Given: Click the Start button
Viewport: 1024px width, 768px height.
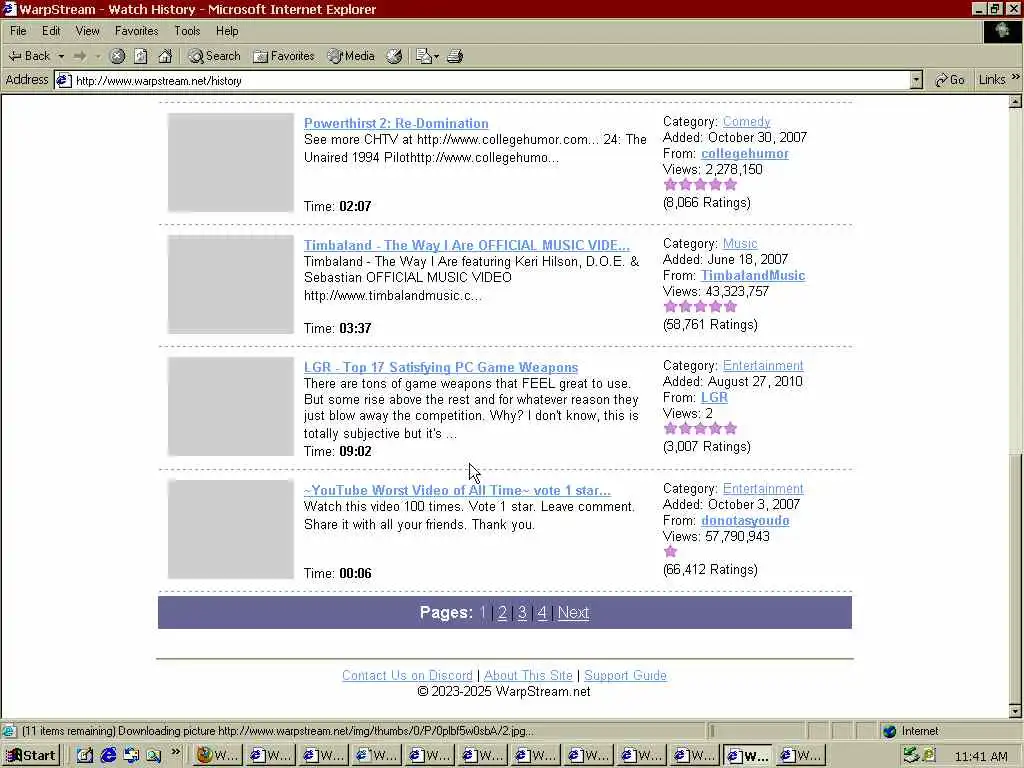Looking at the screenshot, I should [x=30, y=756].
